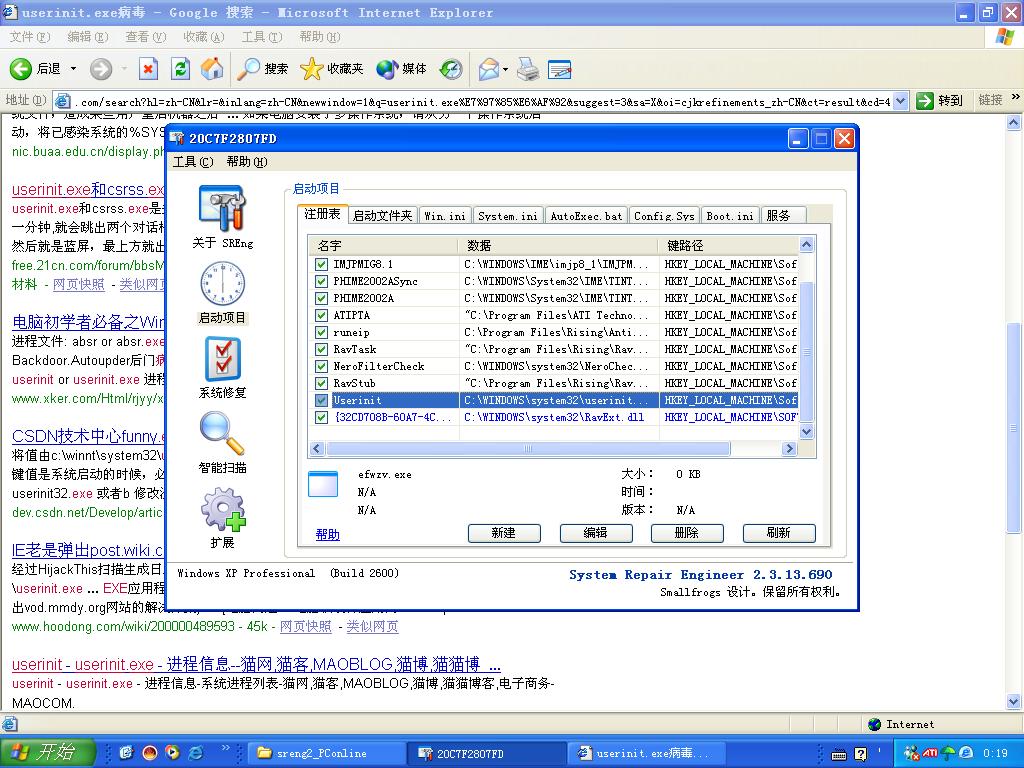Viewport: 1024px width, 768px height.
Task: Open address bar URL dropdown
Action: coord(901,101)
